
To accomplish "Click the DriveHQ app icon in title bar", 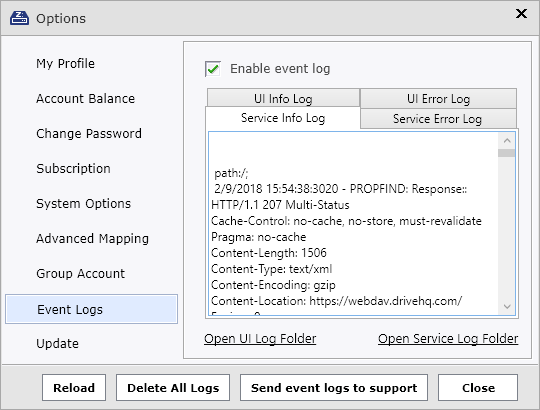I will tap(19, 18).
